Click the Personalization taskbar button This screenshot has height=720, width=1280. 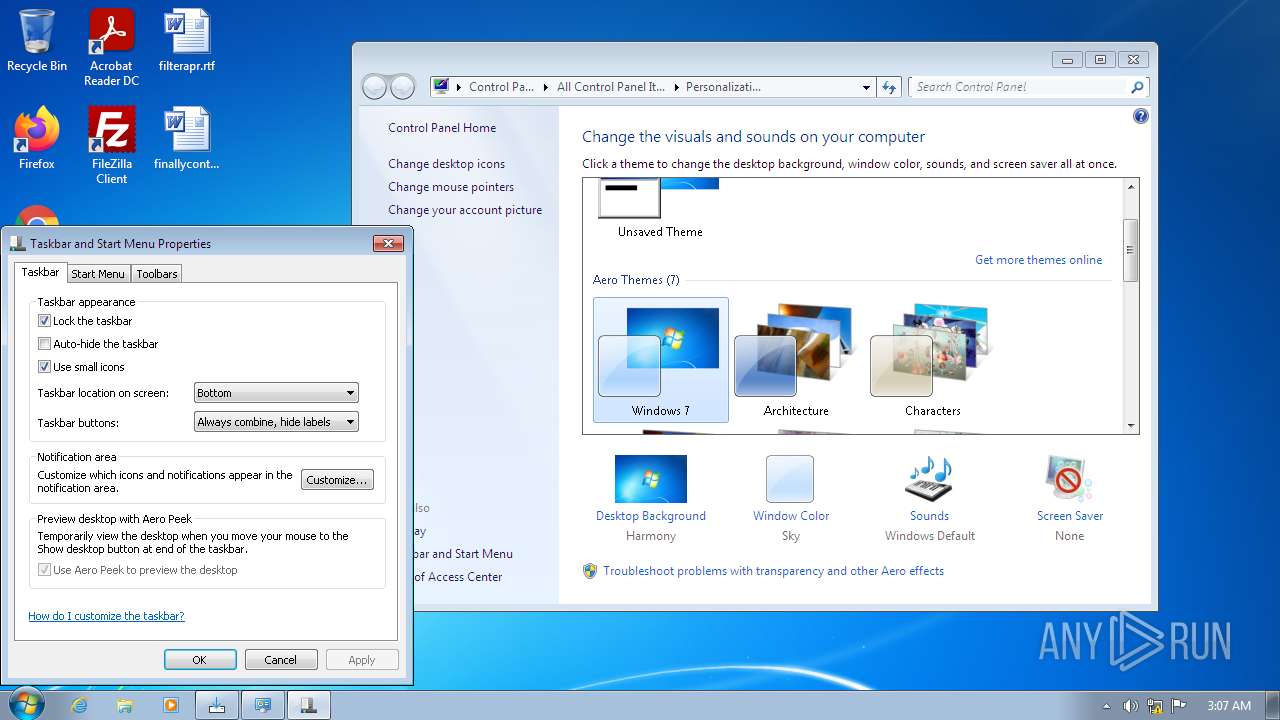[263, 705]
